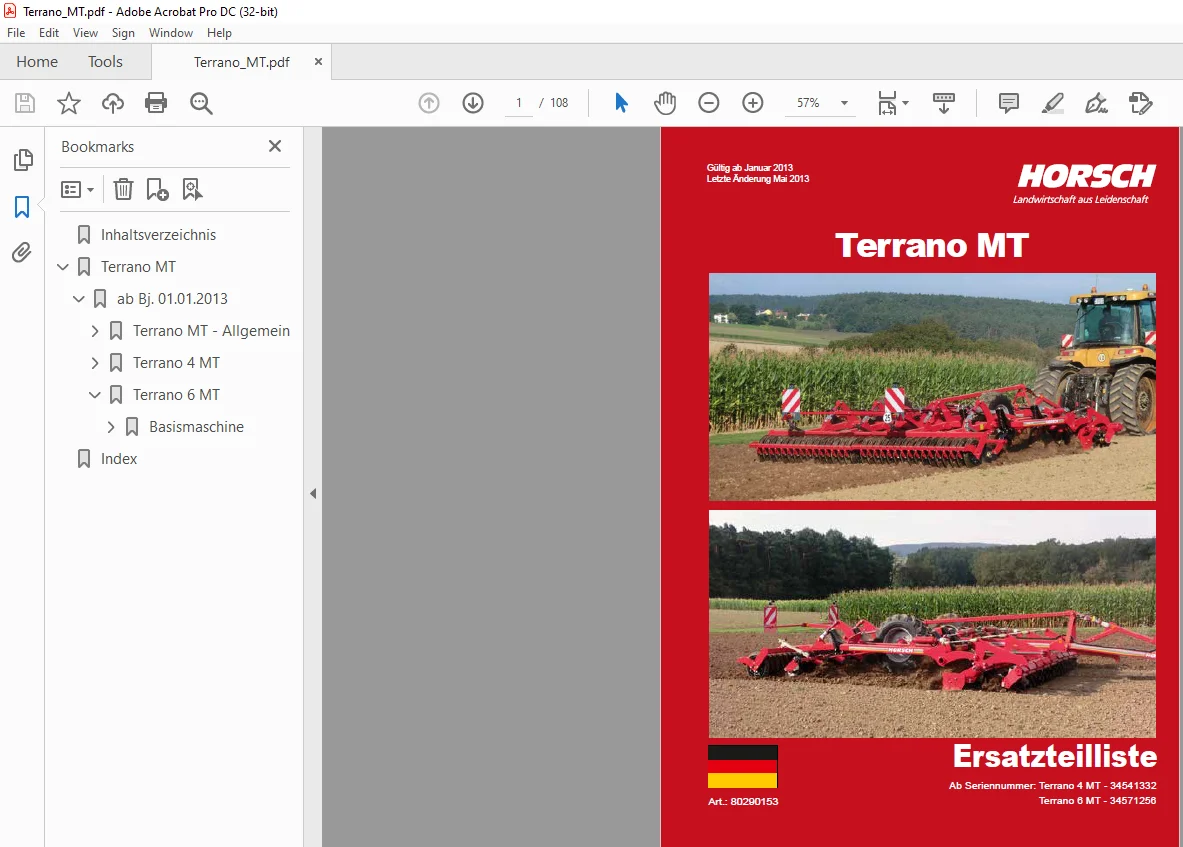Image resolution: width=1183 pixels, height=847 pixels.
Task: Click the current page number field
Action: click(x=518, y=103)
